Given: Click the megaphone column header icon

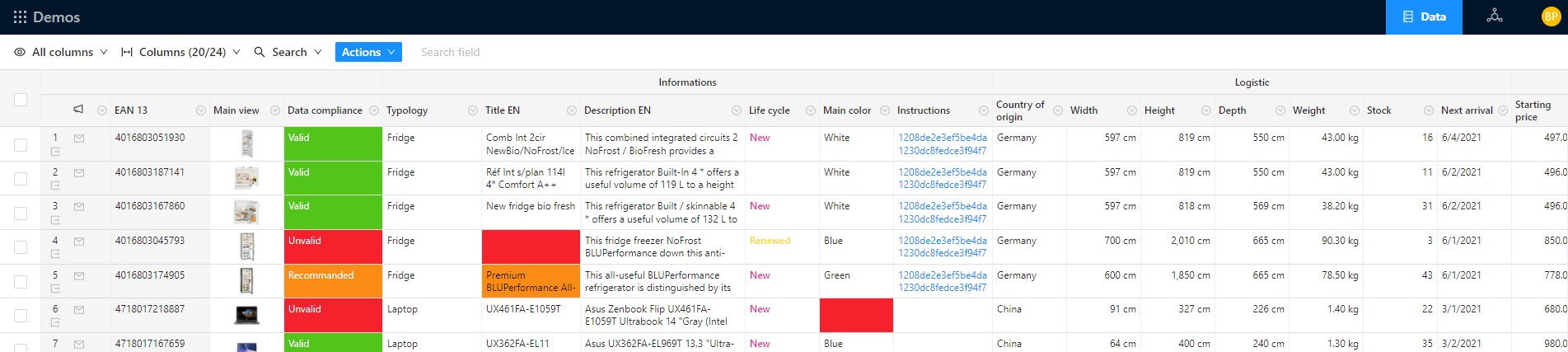Looking at the screenshot, I should tap(78, 110).
